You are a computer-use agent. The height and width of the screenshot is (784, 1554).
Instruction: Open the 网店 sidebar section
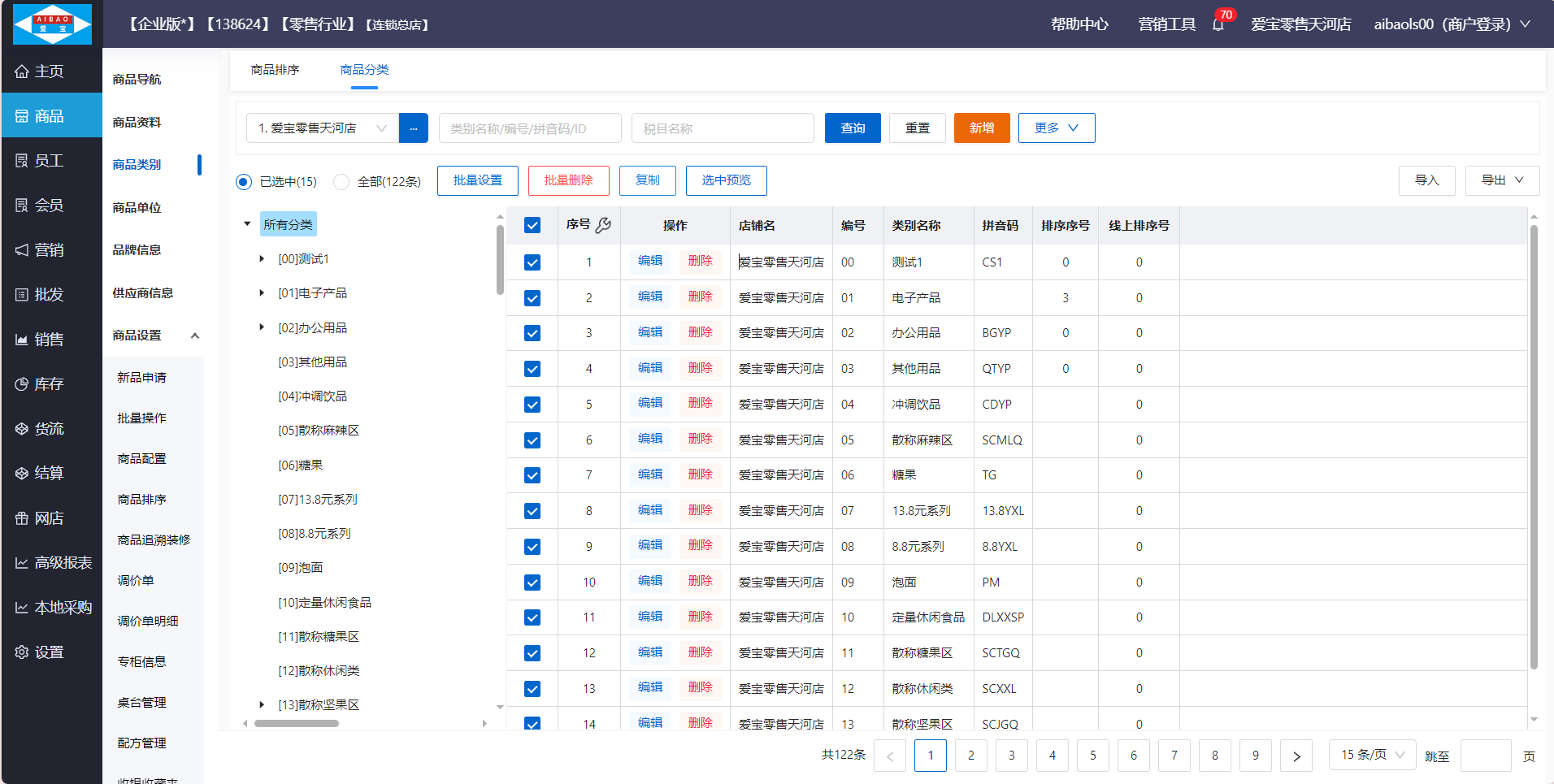point(51,518)
